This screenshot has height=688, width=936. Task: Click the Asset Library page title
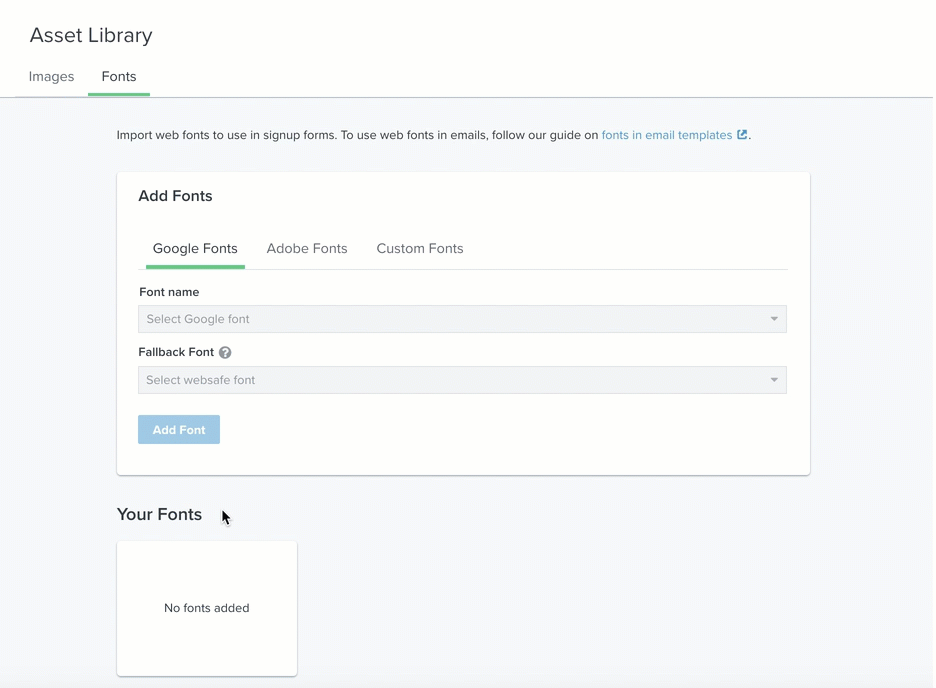point(91,36)
